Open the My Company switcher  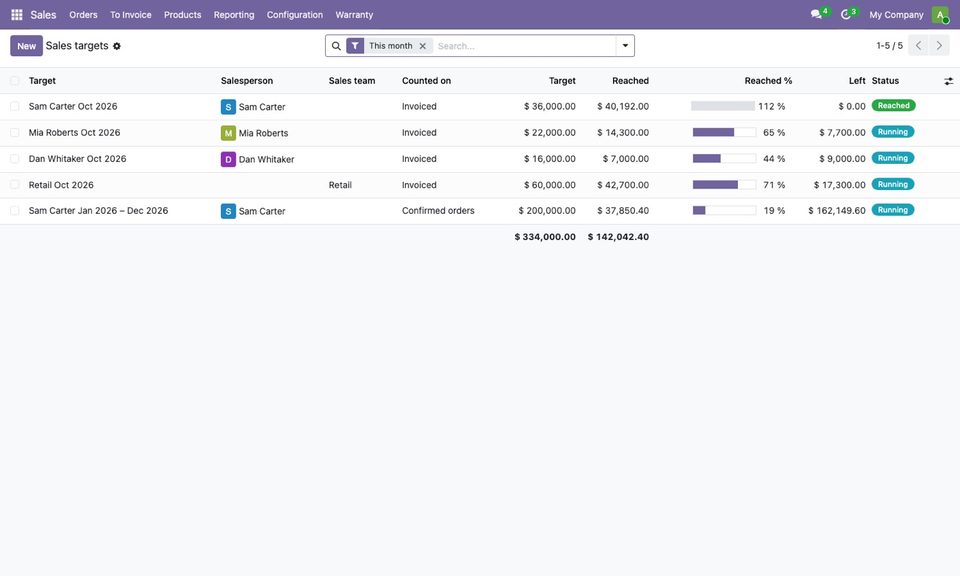point(896,15)
